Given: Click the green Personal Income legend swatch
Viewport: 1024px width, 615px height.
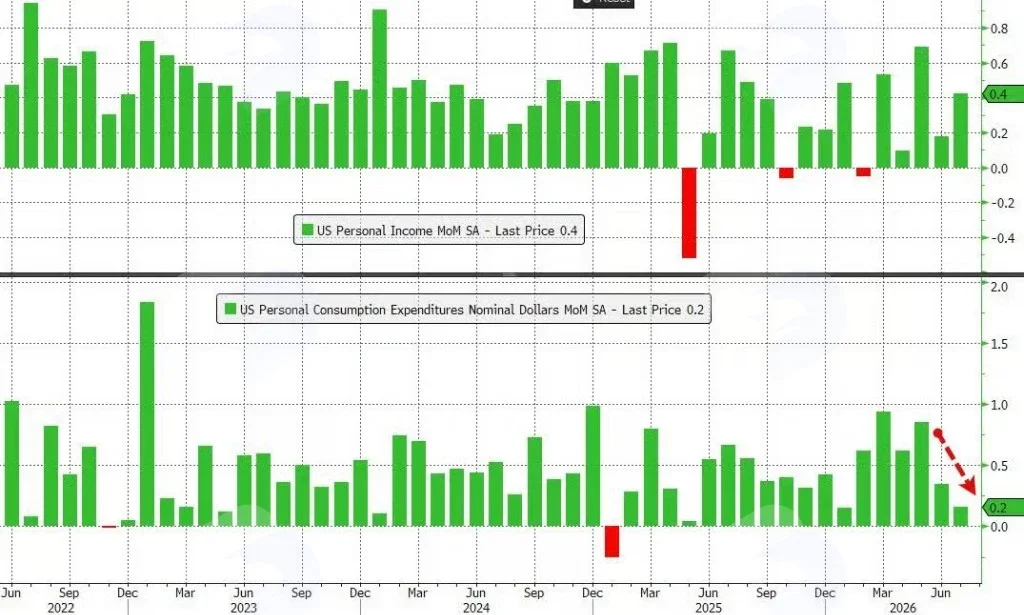Looking at the screenshot, I should (307, 229).
